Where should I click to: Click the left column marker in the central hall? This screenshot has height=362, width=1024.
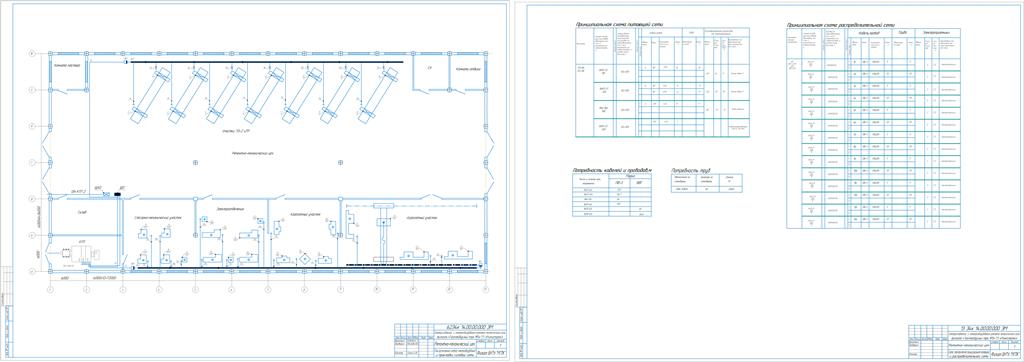pyautogui.click(x=195, y=162)
